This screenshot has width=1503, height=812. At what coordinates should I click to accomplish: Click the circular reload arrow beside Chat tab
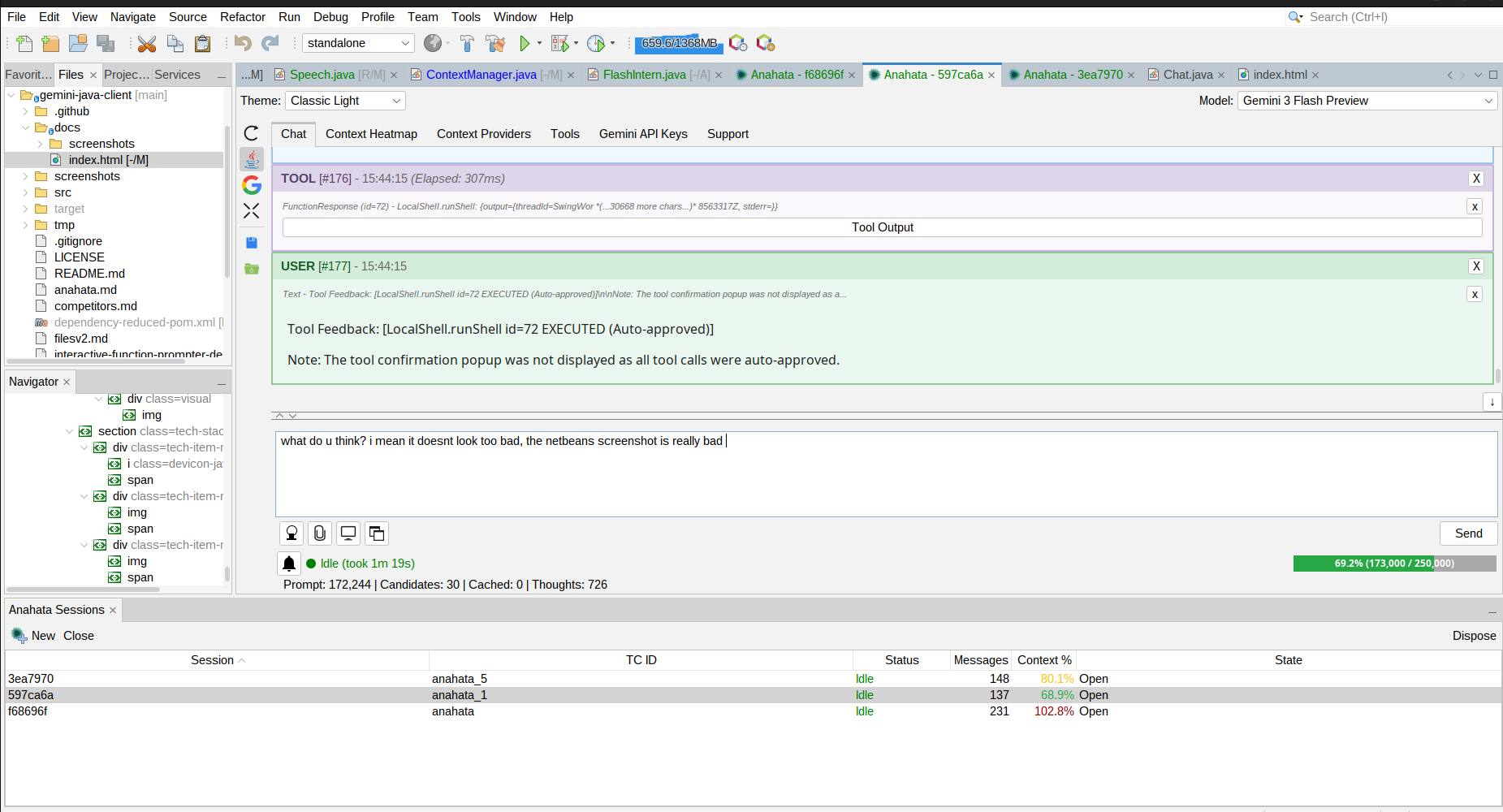(252, 133)
